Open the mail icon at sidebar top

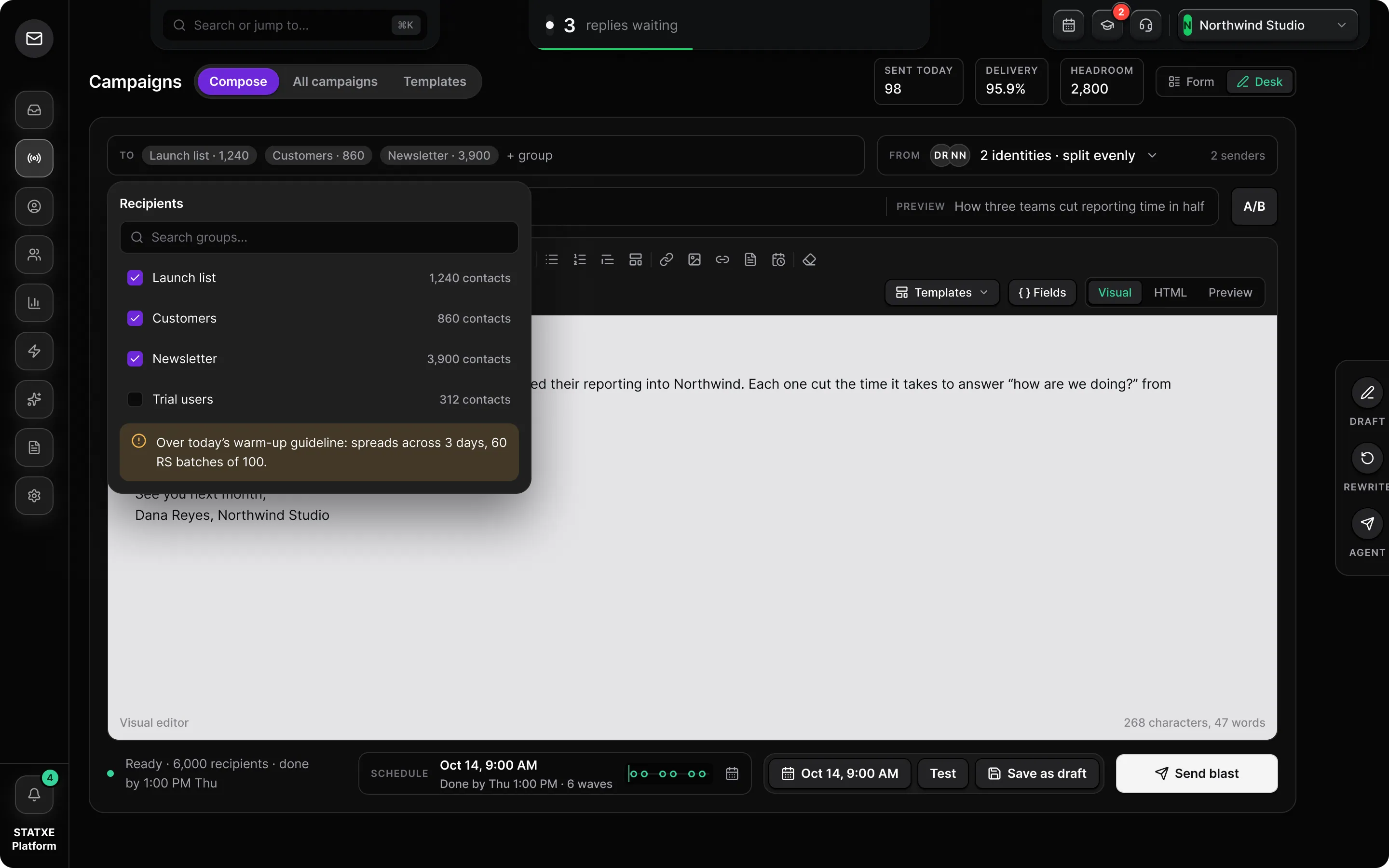tap(34, 39)
